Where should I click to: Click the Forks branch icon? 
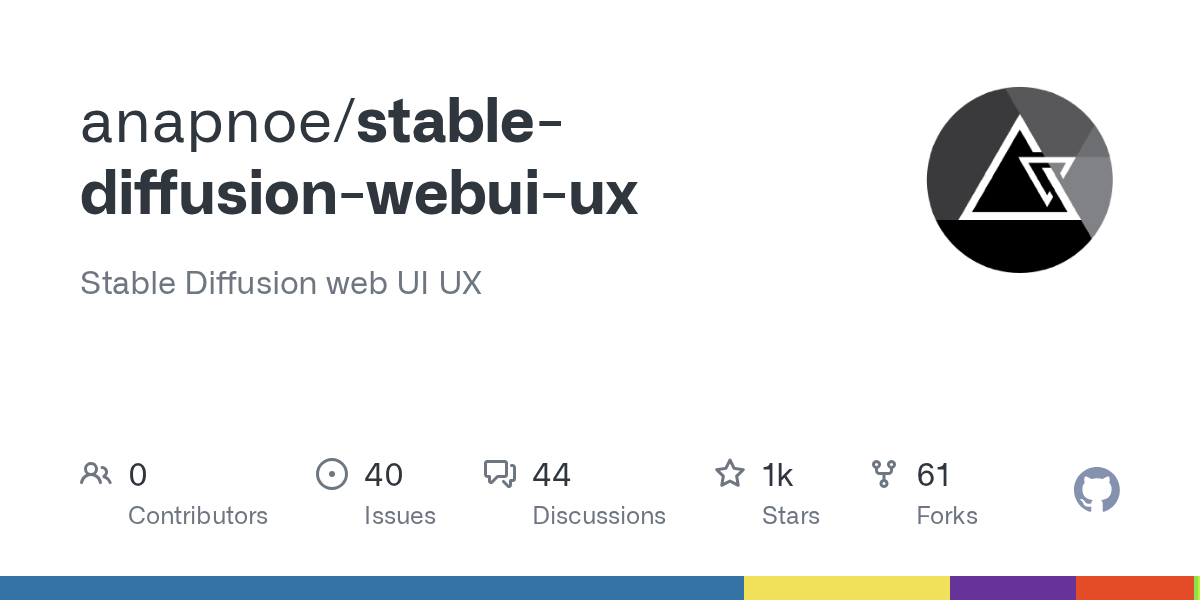884,474
